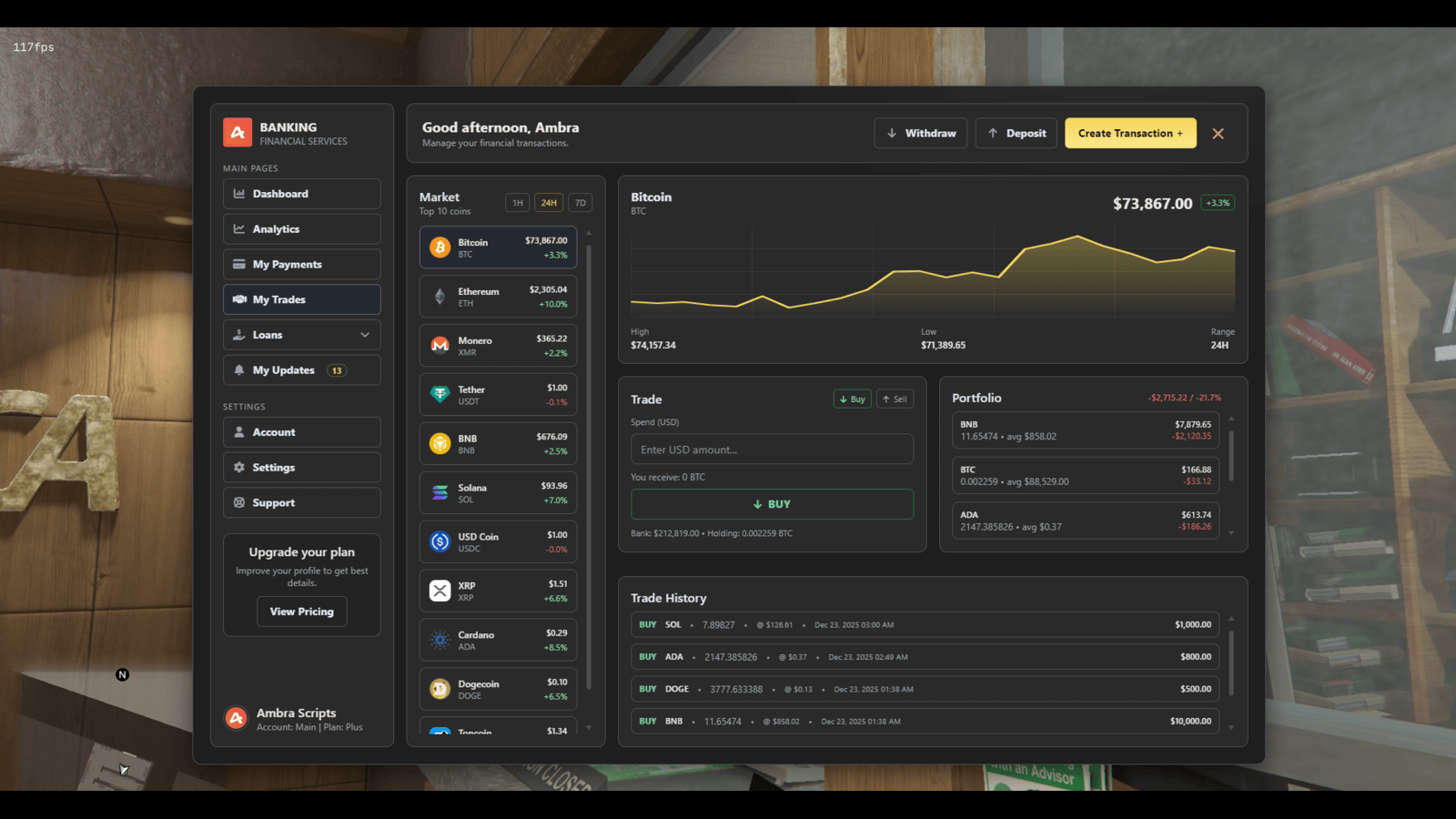
Task: Switch market timeframe to 1H
Action: pyautogui.click(x=517, y=203)
